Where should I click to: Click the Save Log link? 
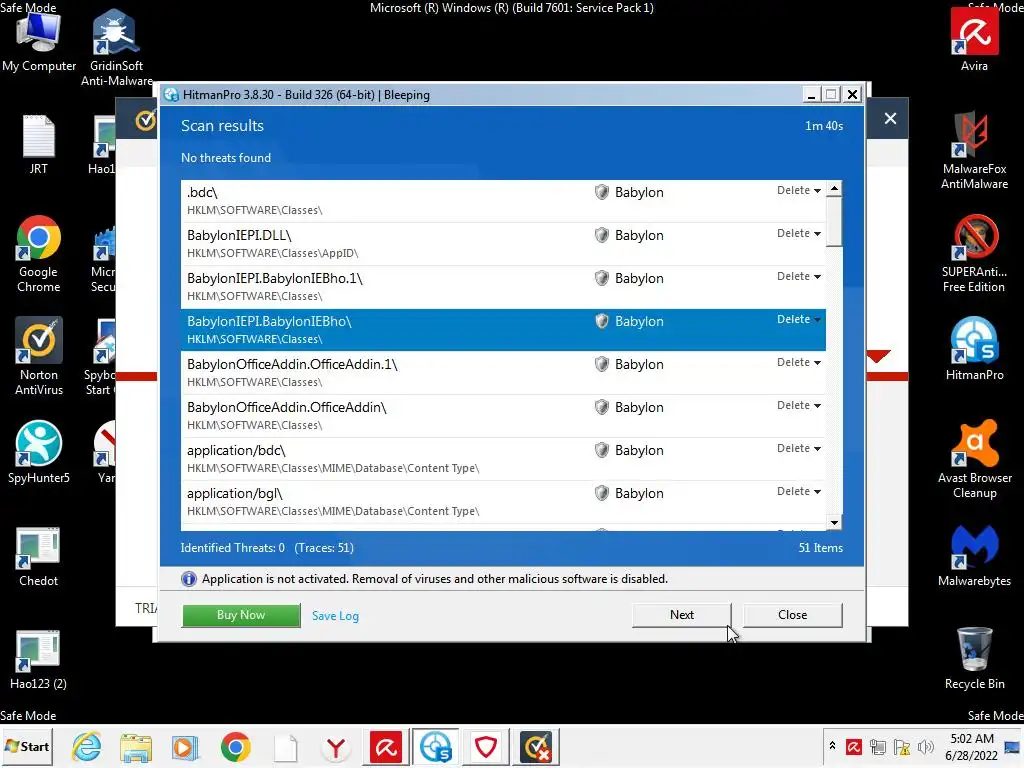click(x=335, y=616)
